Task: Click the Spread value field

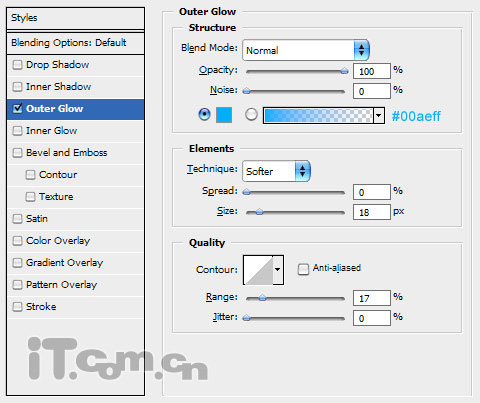Action: (372, 192)
